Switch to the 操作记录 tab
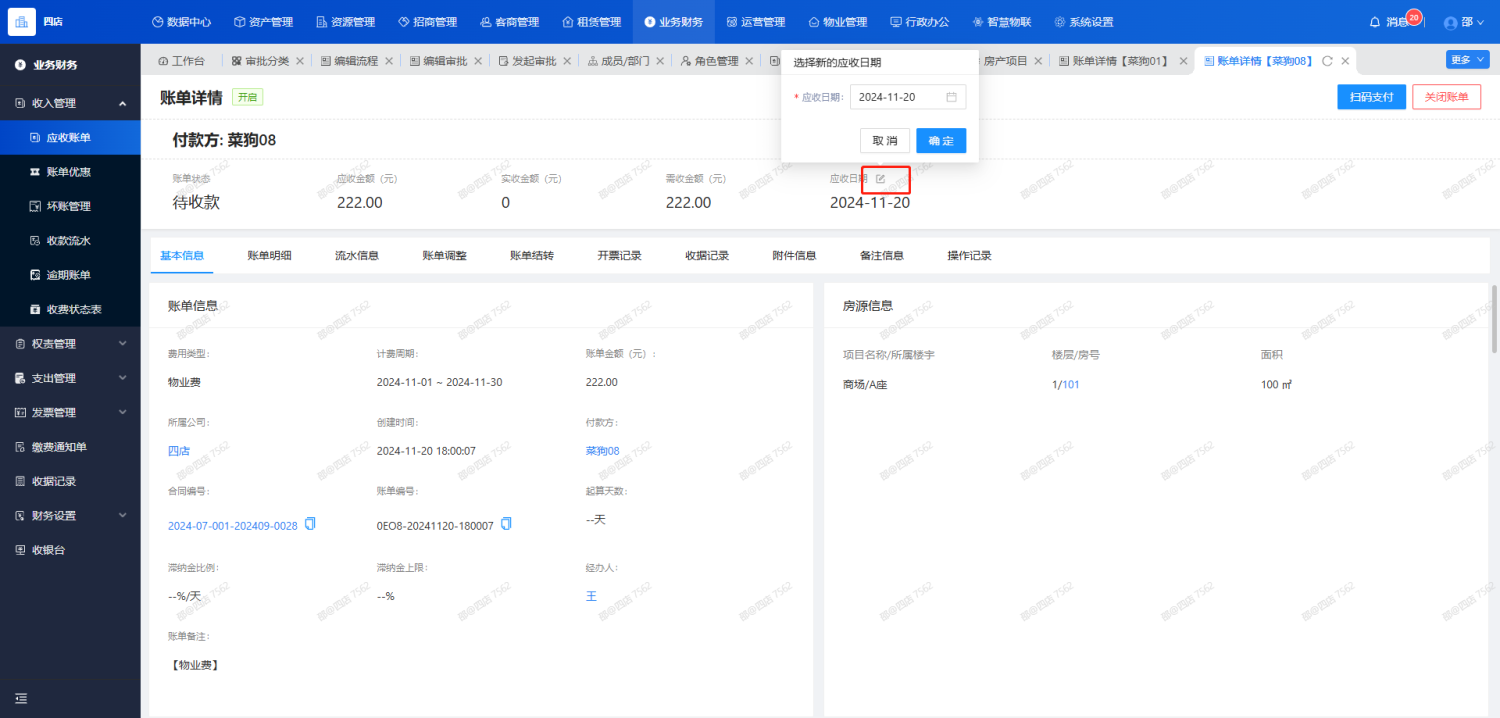The height and width of the screenshot is (718, 1500). [x=970, y=255]
